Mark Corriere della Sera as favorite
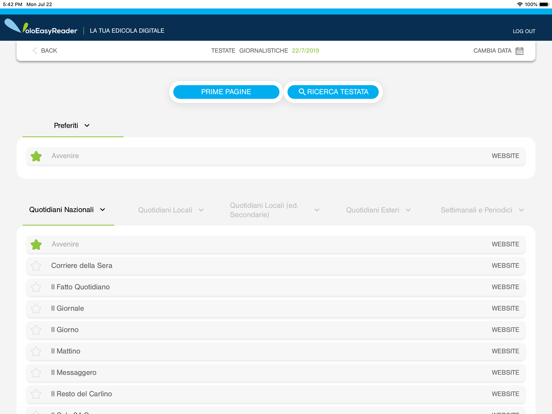Image resolution: width=552 pixels, height=414 pixels. pyautogui.click(x=36, y=266)
